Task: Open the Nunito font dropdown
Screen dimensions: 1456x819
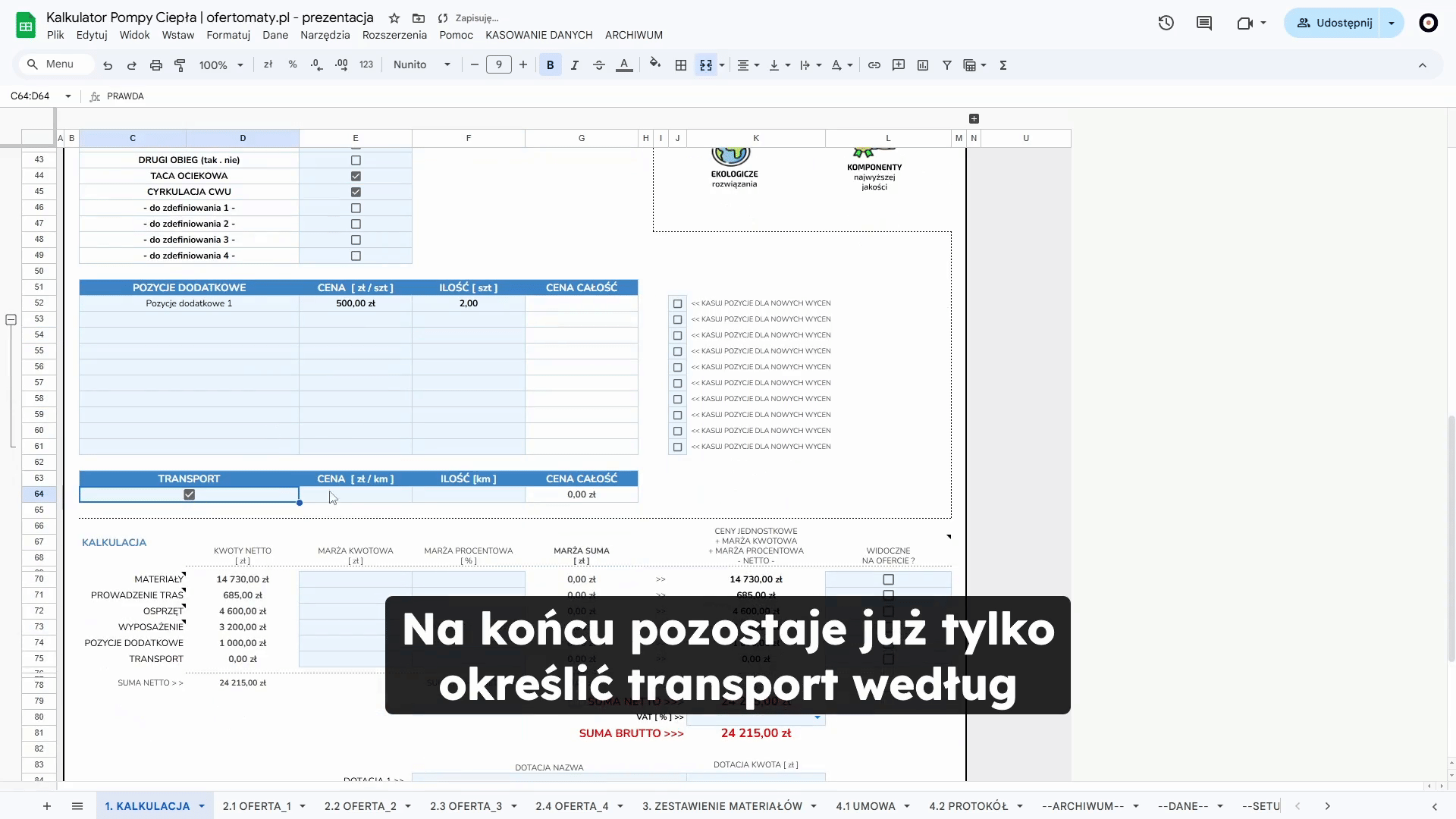Action: coord(422,65)
